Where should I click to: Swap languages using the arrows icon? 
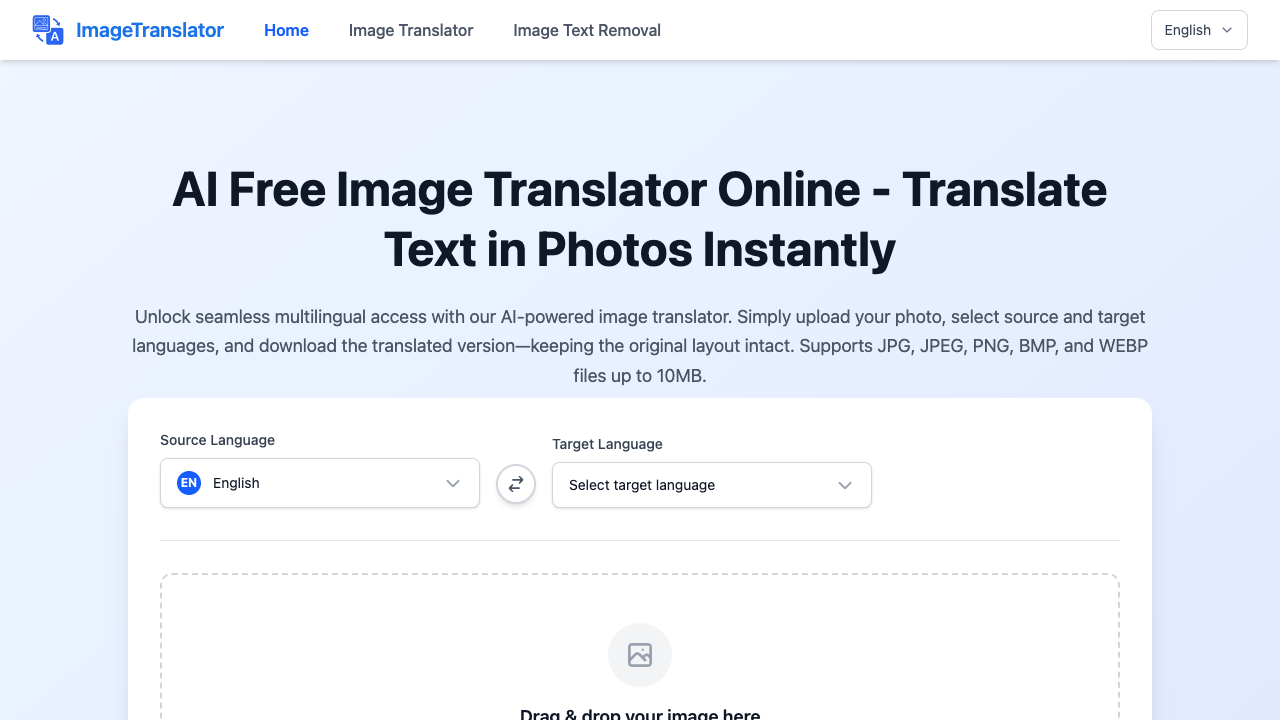point(516,483)
